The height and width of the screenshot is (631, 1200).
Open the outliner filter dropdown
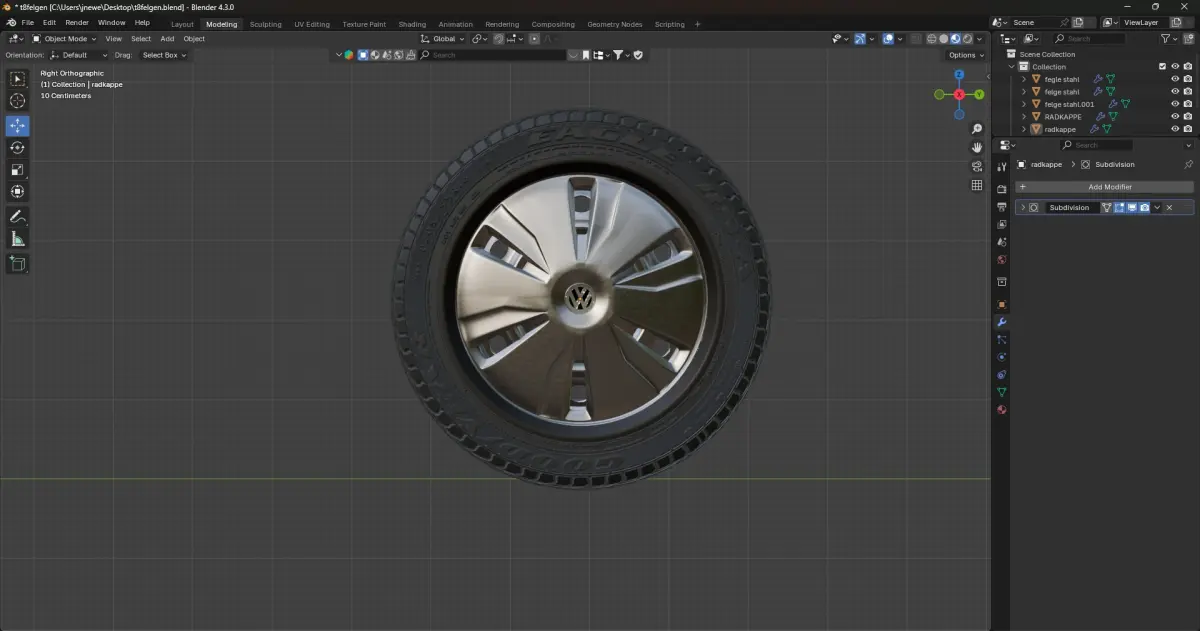coord(1169,39)
